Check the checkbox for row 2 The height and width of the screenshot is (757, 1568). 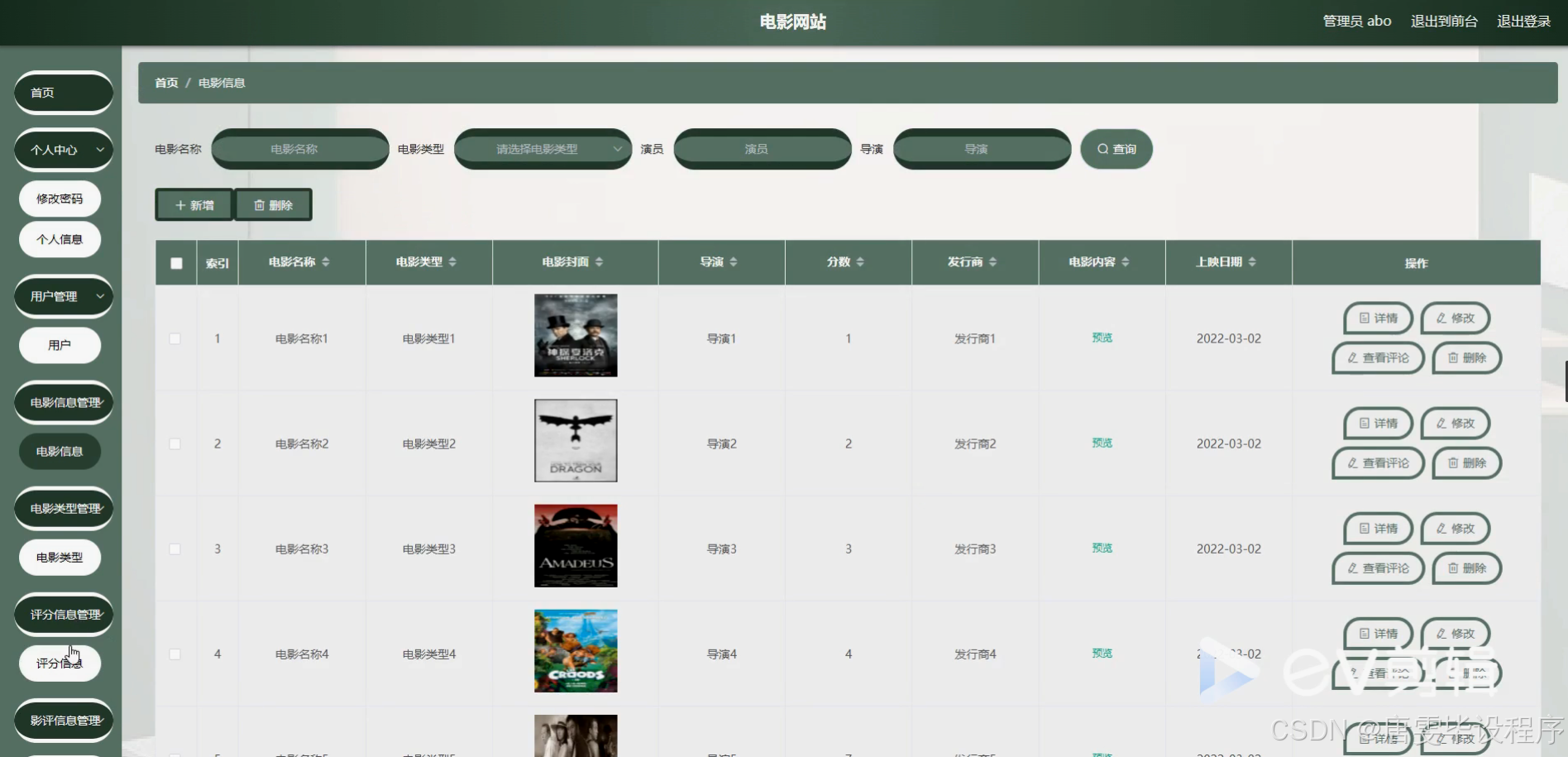click(174, 443)
